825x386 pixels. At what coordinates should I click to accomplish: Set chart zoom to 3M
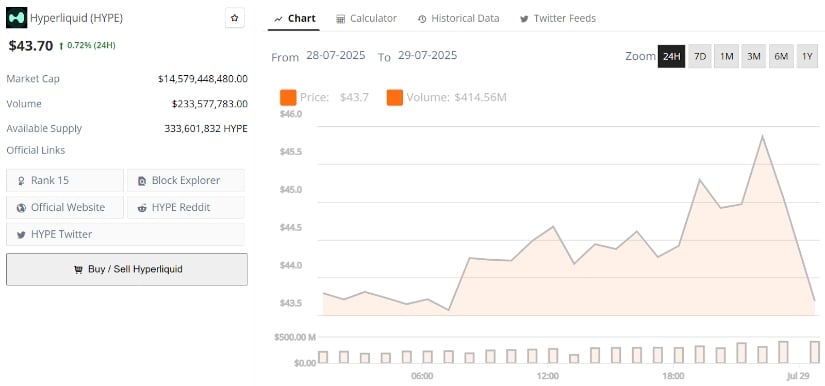754,56
